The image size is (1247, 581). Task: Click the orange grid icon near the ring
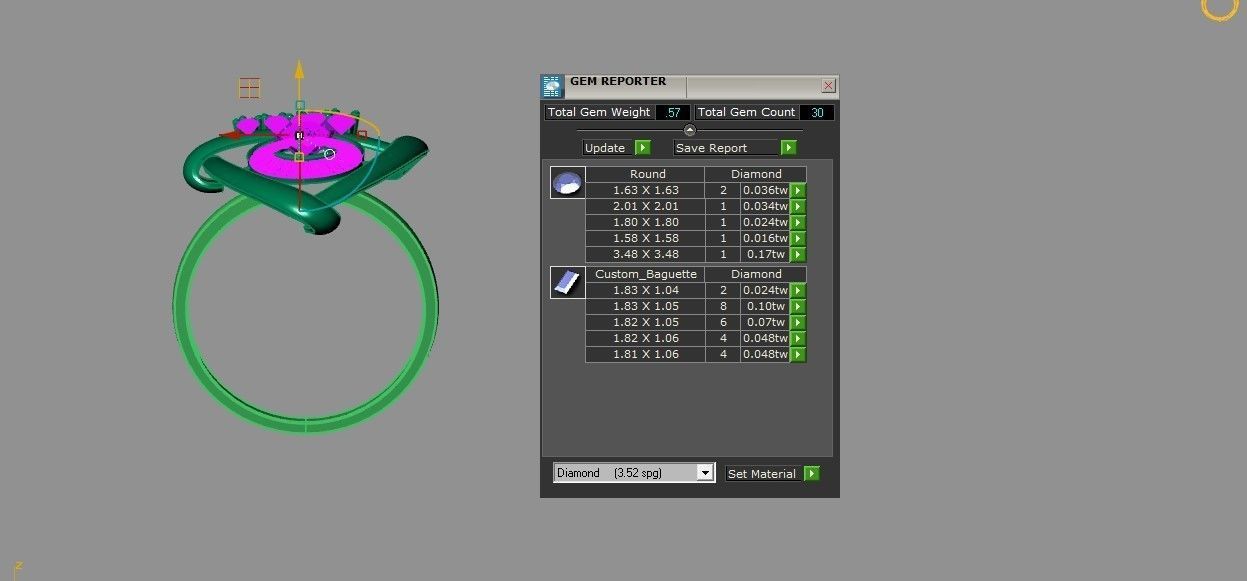(x=250, y=88)
